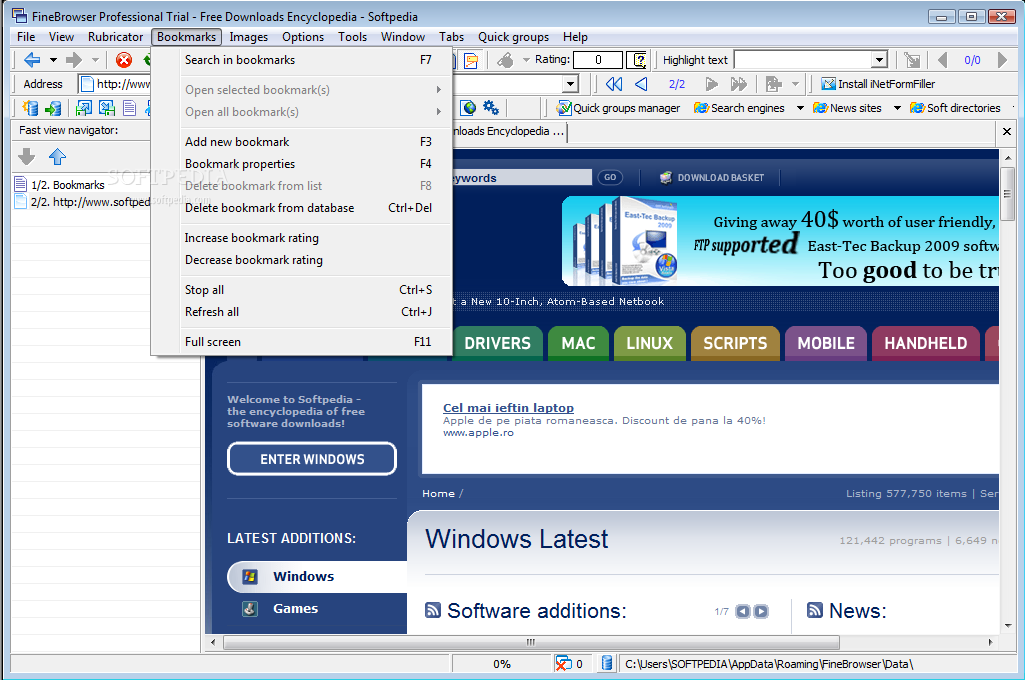Go to next page with gray right arrow
1025x680 pixels.
coord(711,84)
